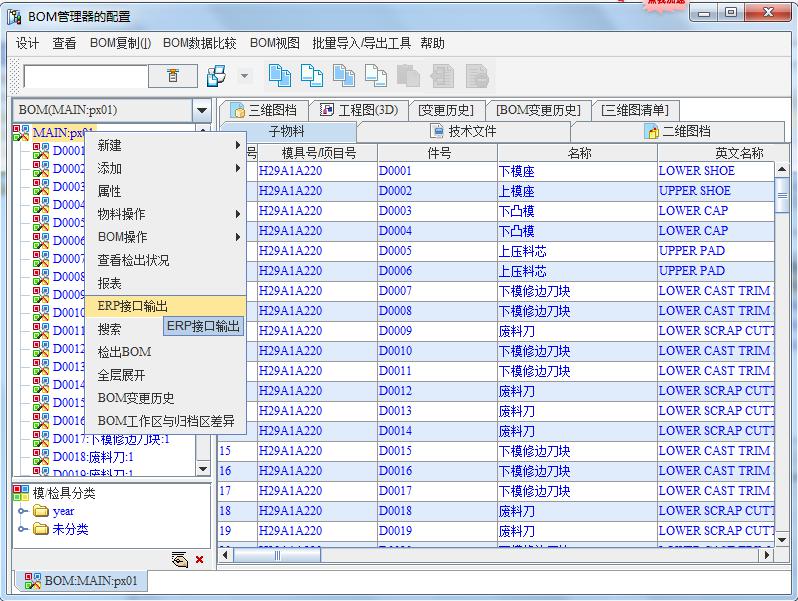Click the first blue copy-document toolbar icon
Image resolution: width=798 pixels, height=601 pixels.
(279, 76)
